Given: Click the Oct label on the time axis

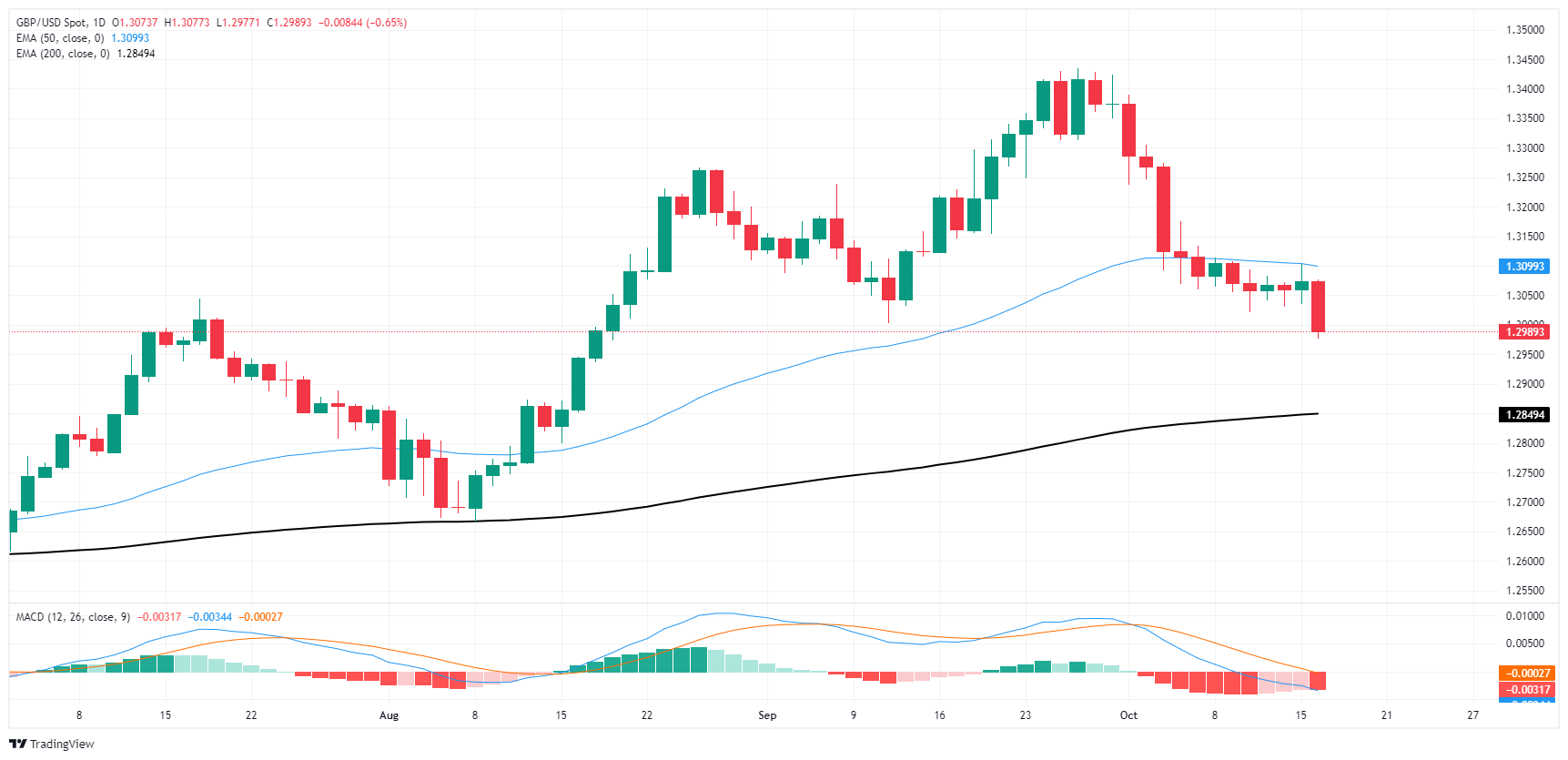Looking at the screenshot, I should 1128,715.
